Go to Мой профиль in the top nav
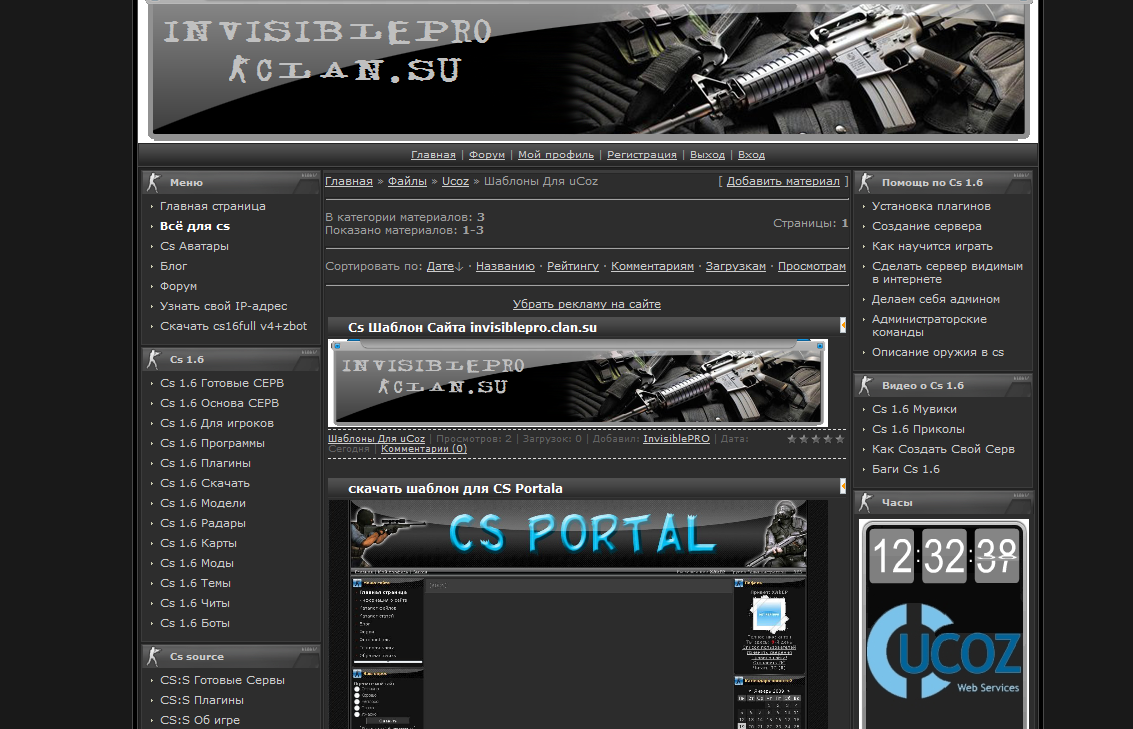Screen dimensions: 1133x729 (556, 155)
